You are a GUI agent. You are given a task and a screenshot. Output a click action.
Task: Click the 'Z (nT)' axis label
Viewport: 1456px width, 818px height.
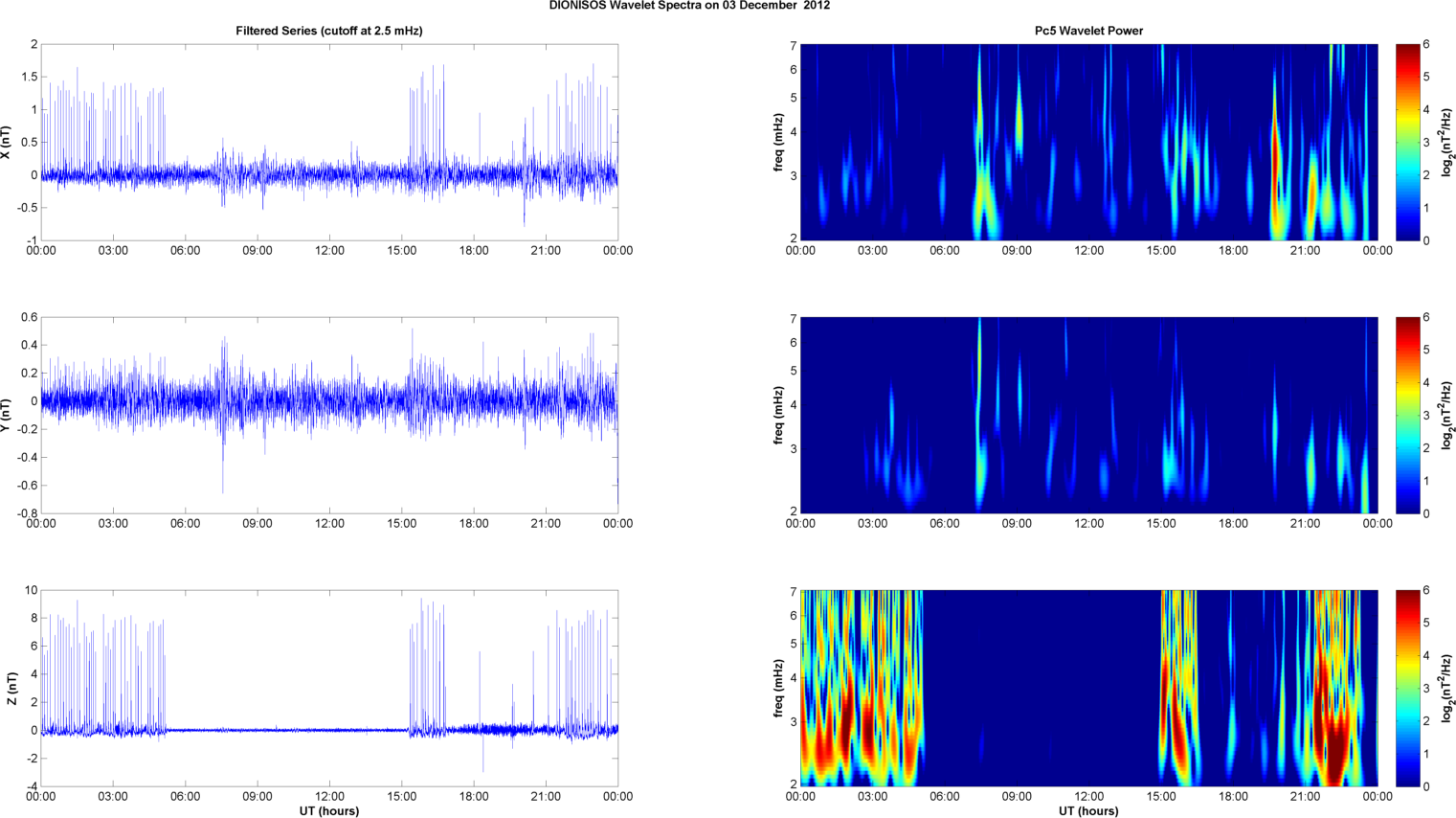tap(11, 689)
